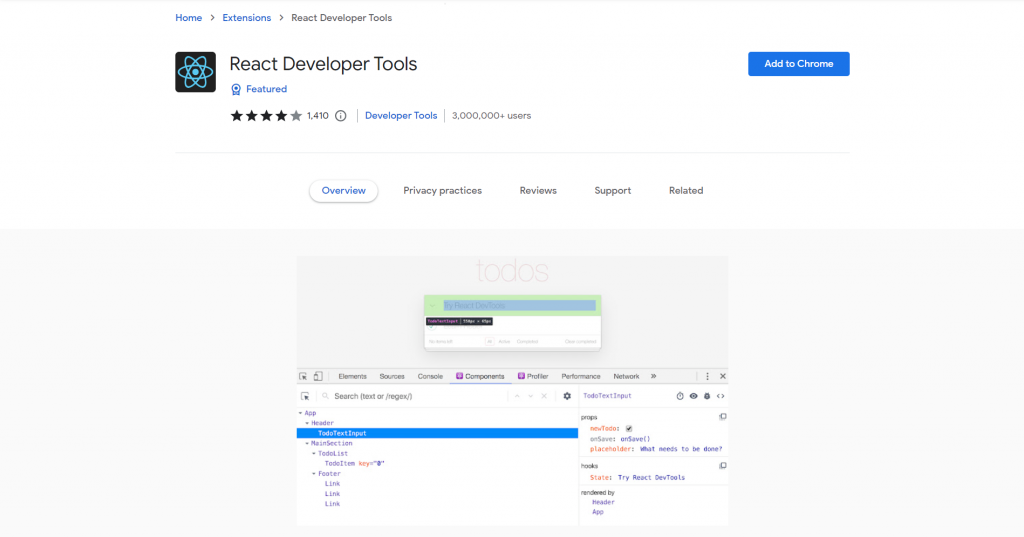
Task: Select MainSection in the component tree
Action: [x=332, y=444]
